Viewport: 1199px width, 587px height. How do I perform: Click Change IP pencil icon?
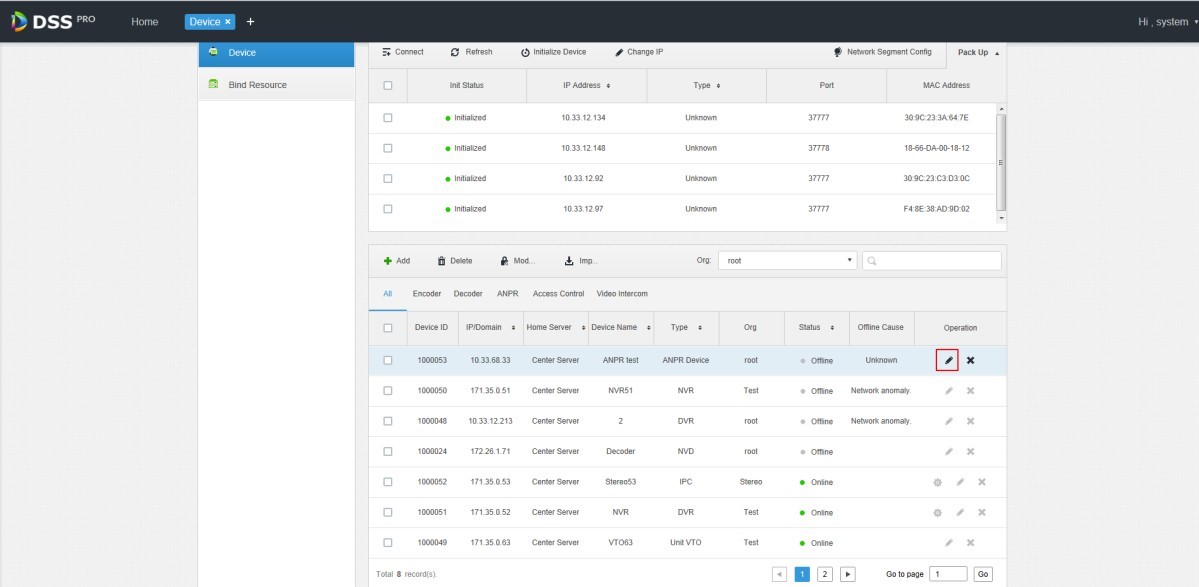tap(619, 52)
